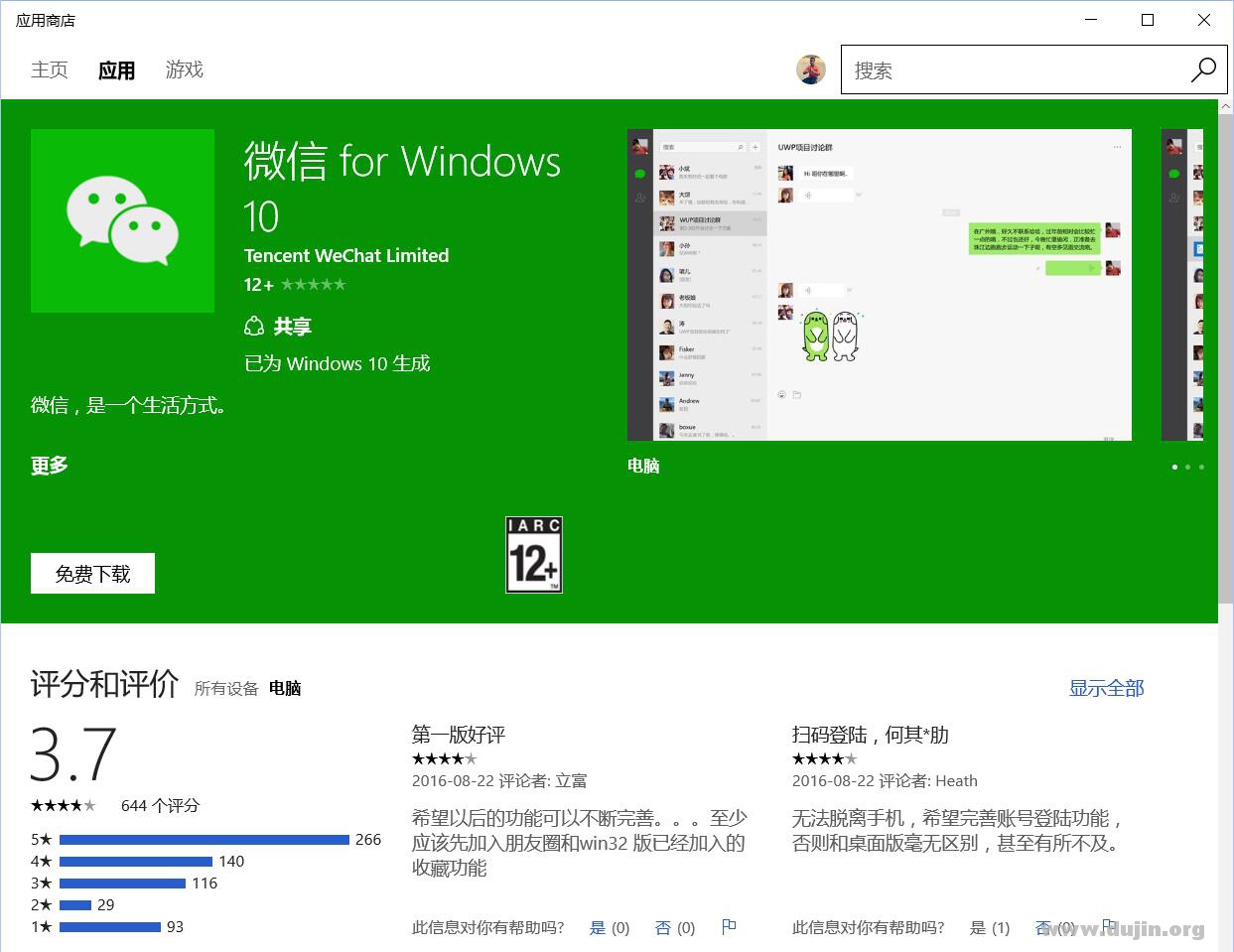The width and height of the screenshot is (1234, 952).
Task: Select the 4★ bar showing 140 ratings
Action: pyautogui.click(x=136, y=862)
